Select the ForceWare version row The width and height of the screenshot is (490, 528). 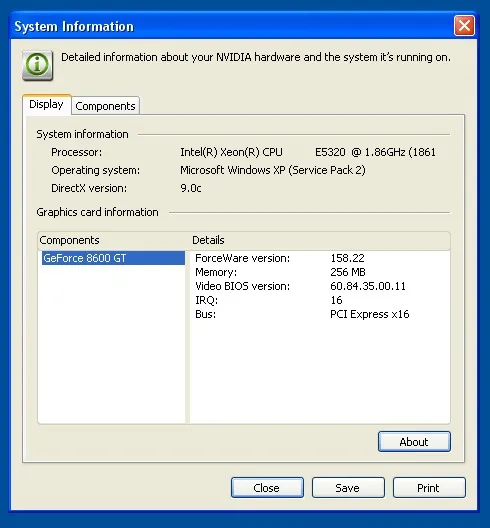(320, 258)
